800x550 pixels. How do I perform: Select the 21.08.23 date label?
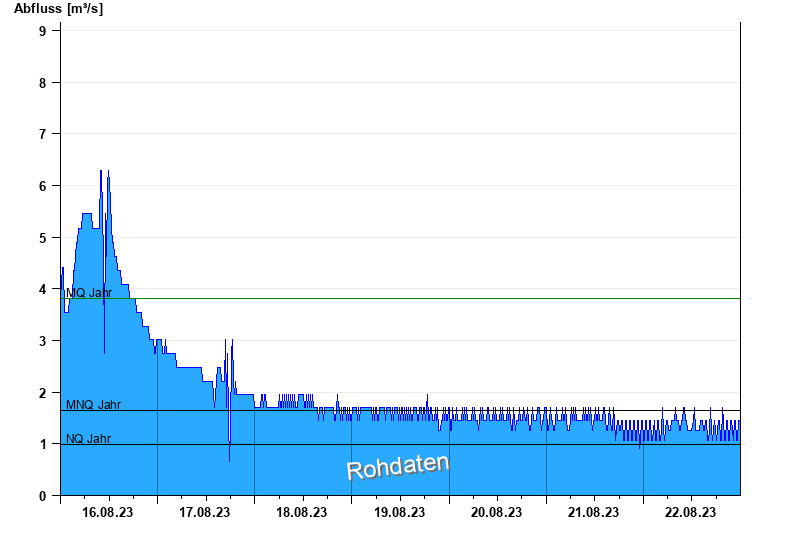pyautogui.click(x=593, y=512)
